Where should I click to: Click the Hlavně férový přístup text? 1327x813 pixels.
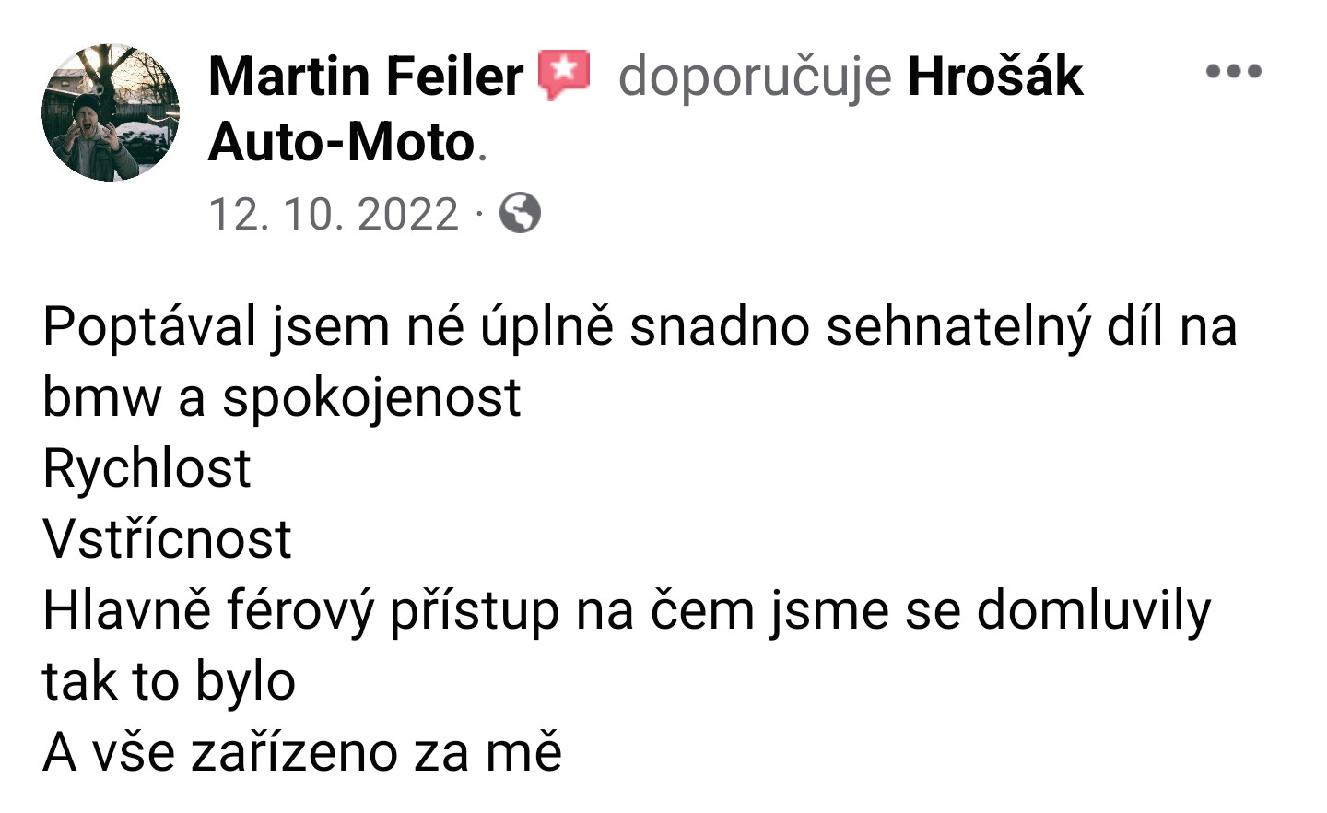coord(300,611)
